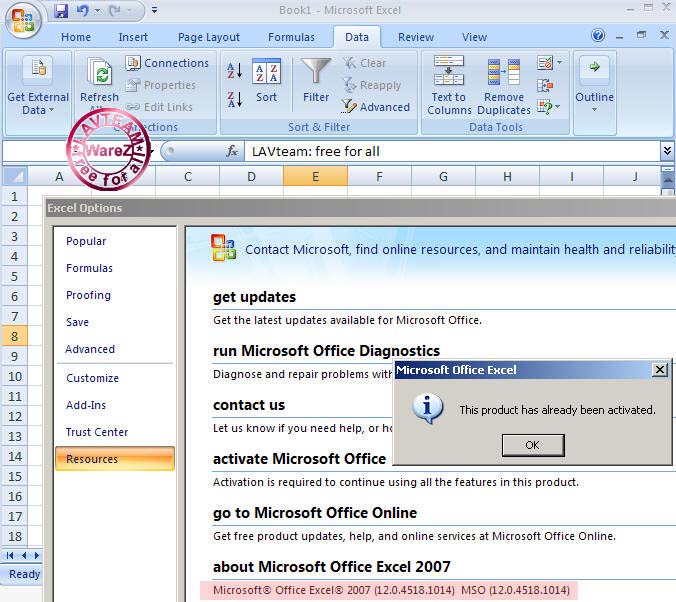Open the Home ribbon tab
676x602 pixels.
point(76,38)
